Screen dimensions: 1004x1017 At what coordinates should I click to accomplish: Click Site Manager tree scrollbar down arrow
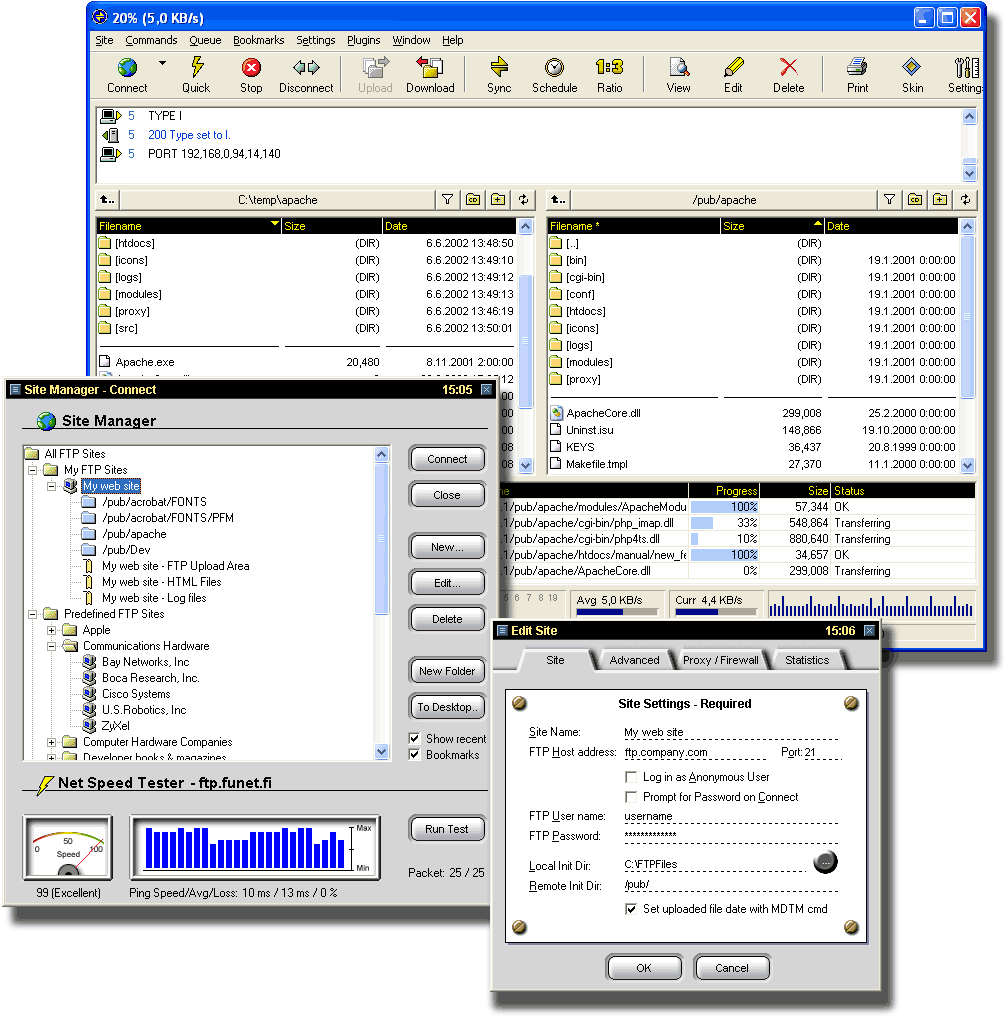381,752
